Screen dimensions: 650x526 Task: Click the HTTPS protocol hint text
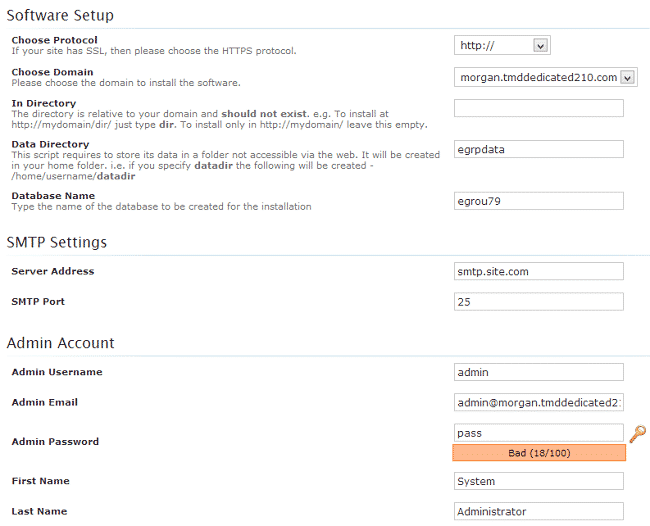point(154,51)
